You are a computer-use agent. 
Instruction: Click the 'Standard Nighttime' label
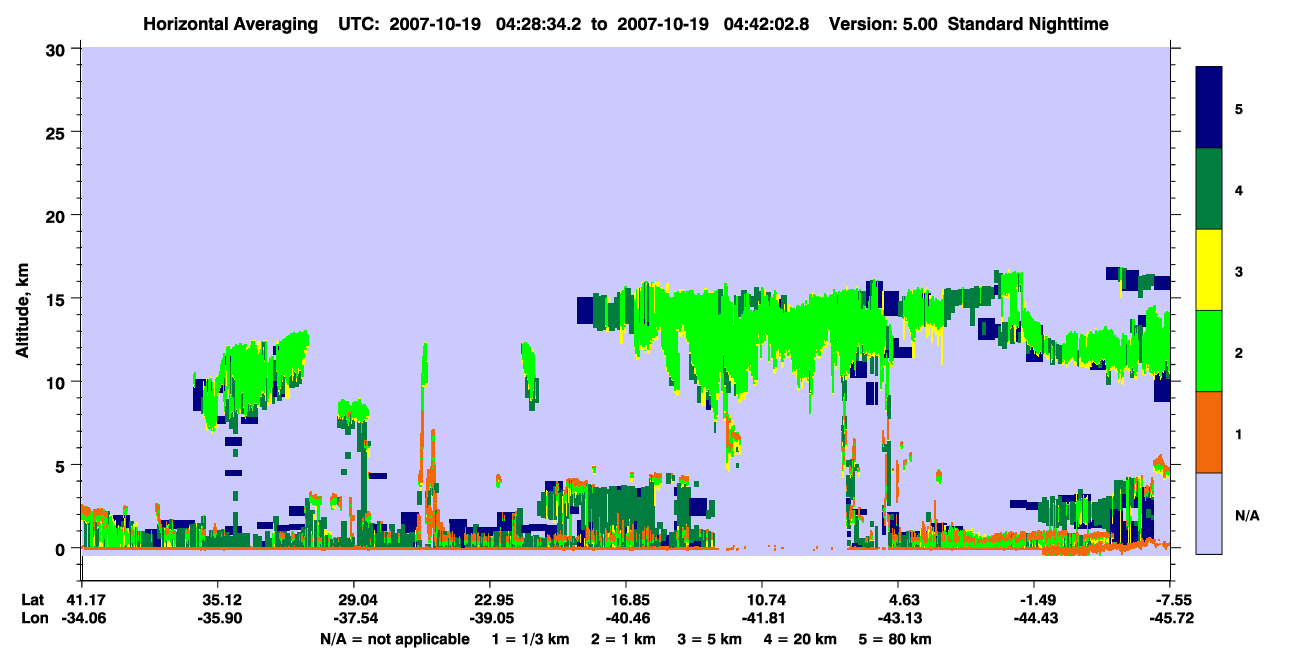tap(1028, 23)
